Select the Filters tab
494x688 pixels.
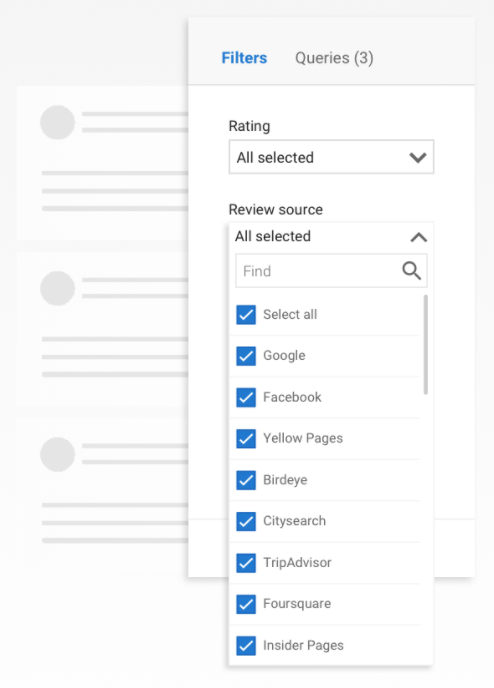click(x=244, y=58)
